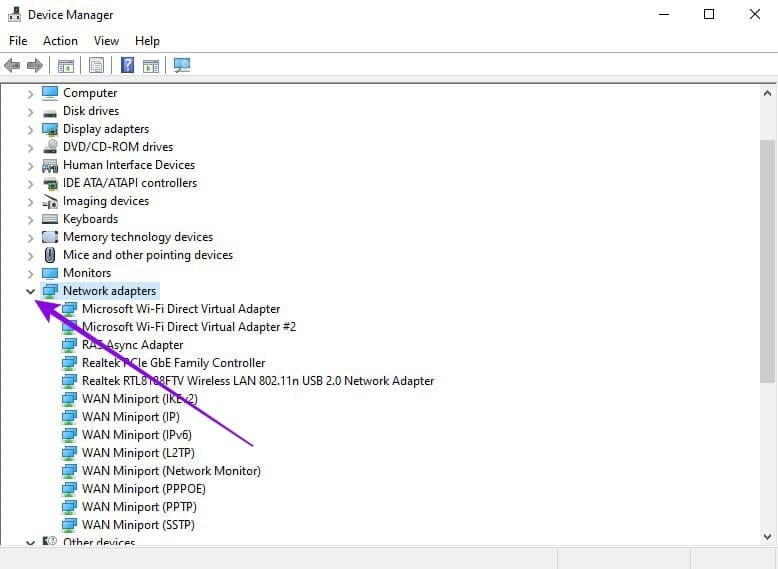
Task: Click the Device Manager title bar icon
Action: click(14, 14)
